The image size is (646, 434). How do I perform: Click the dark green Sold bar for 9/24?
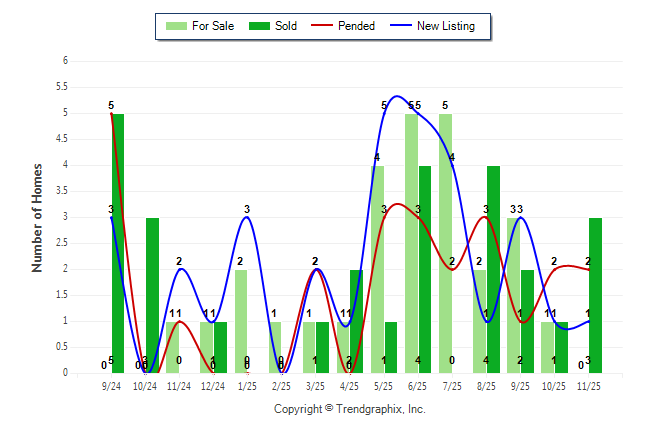(x=118, y=243)
